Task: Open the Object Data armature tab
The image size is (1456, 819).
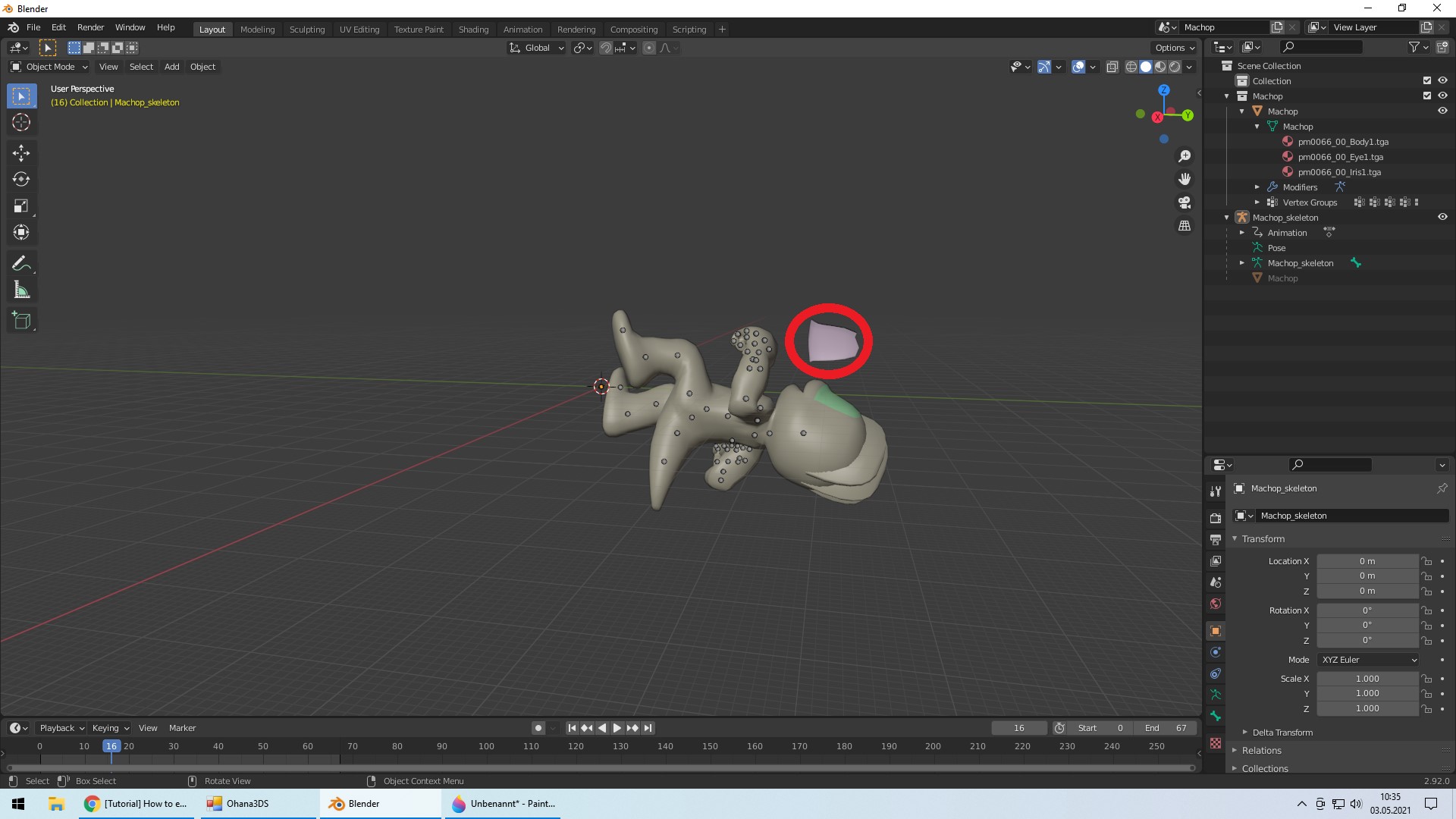Action: pyautogui.click(x=1216, y=695)
